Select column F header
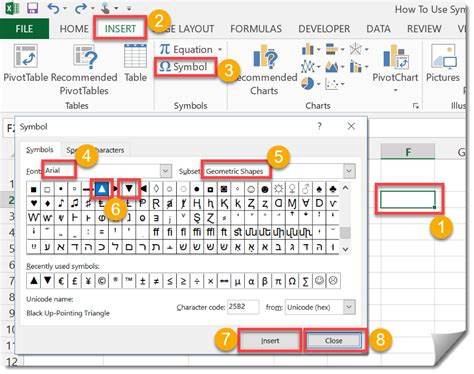Image resolution: width=474 pixels, height=374 pixels. (408, 152)
